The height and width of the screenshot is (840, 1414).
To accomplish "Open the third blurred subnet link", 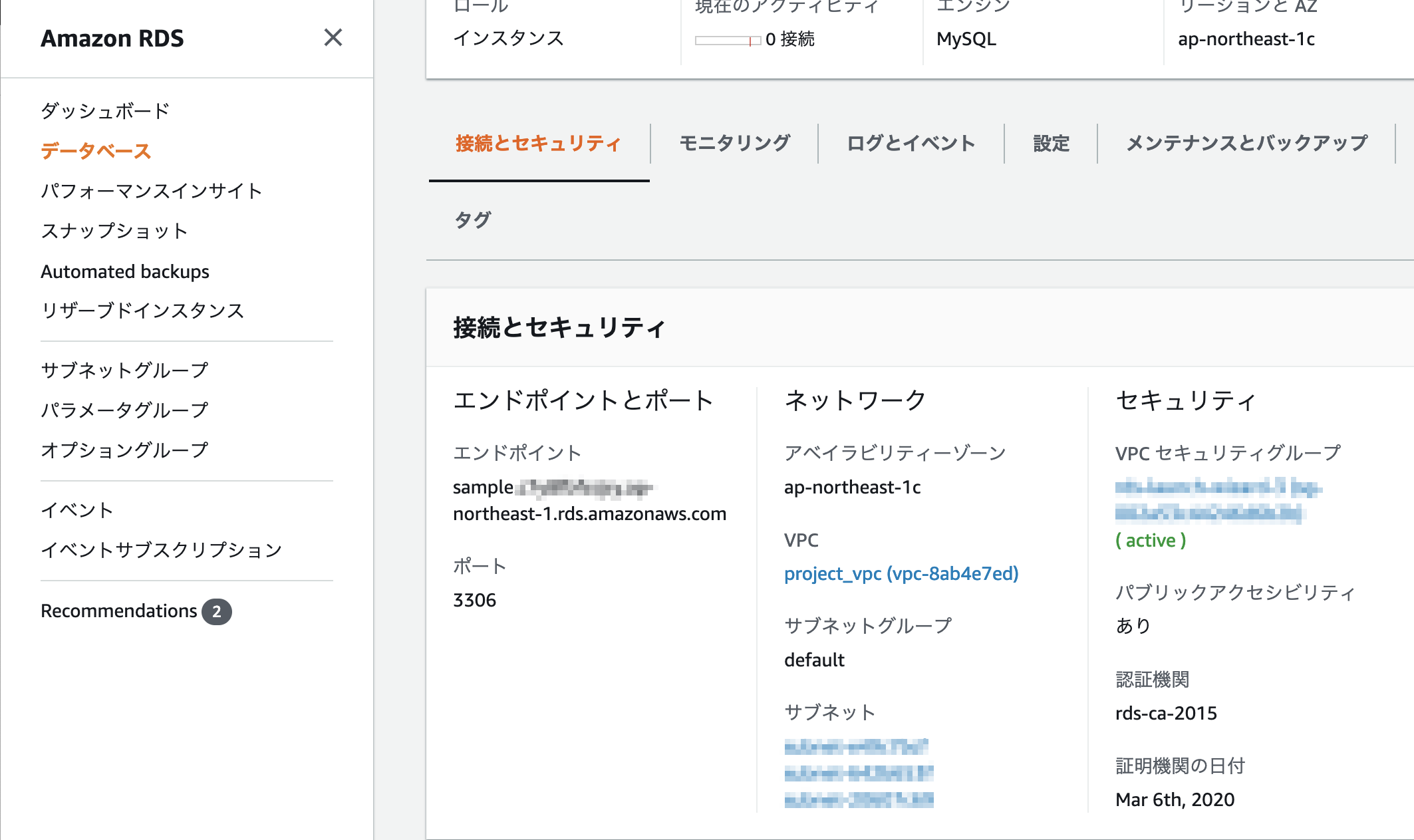I will [x=859, y=799].
